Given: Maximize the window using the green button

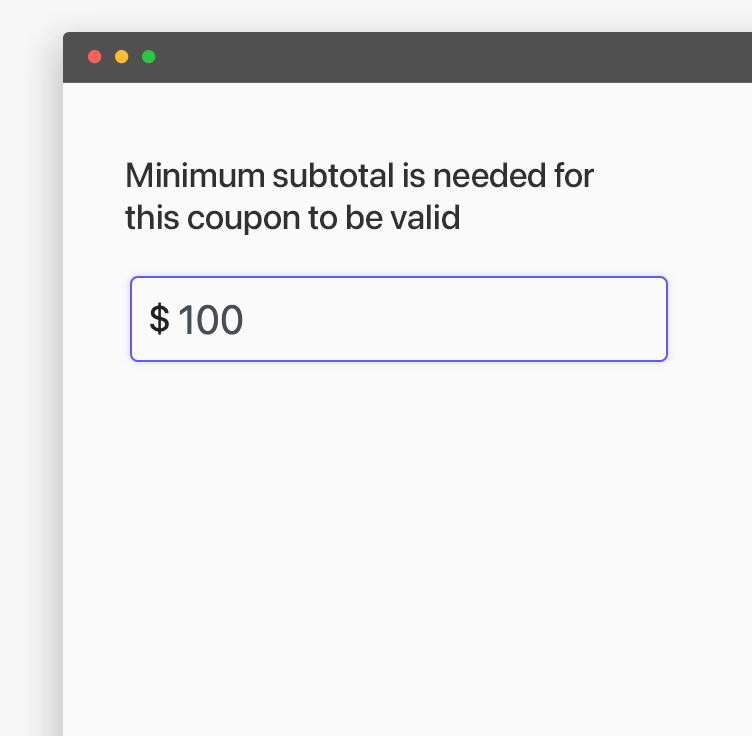Looking at the screenshot, I should (x=149, y=57).
